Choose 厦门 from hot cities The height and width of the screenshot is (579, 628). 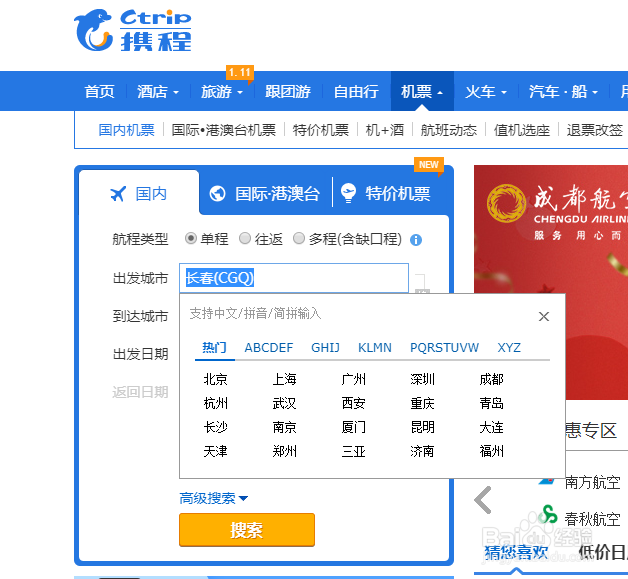tap(353, 427)
